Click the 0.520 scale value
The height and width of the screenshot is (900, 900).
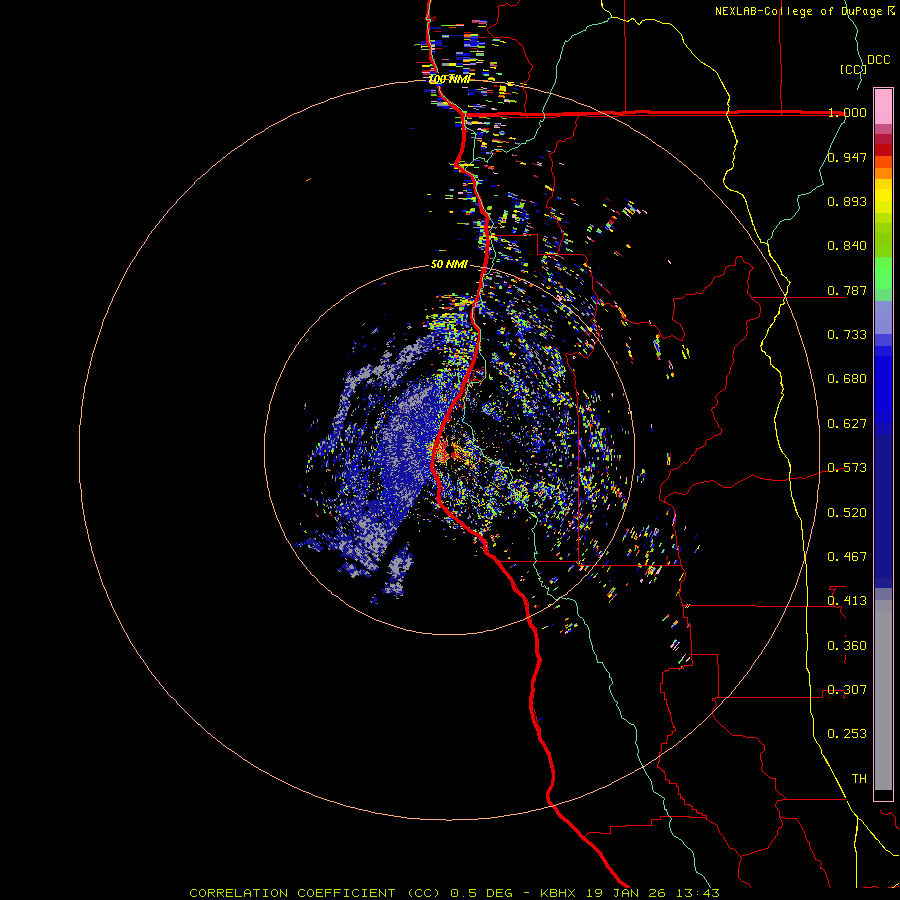(x=847, y=513)
